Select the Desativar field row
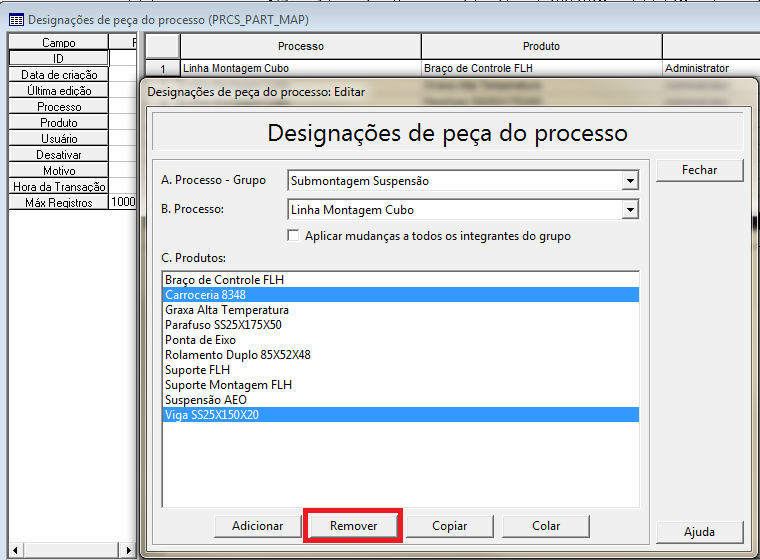The height and width of the screenshot is (560, 760). click(x=59, y=155)
